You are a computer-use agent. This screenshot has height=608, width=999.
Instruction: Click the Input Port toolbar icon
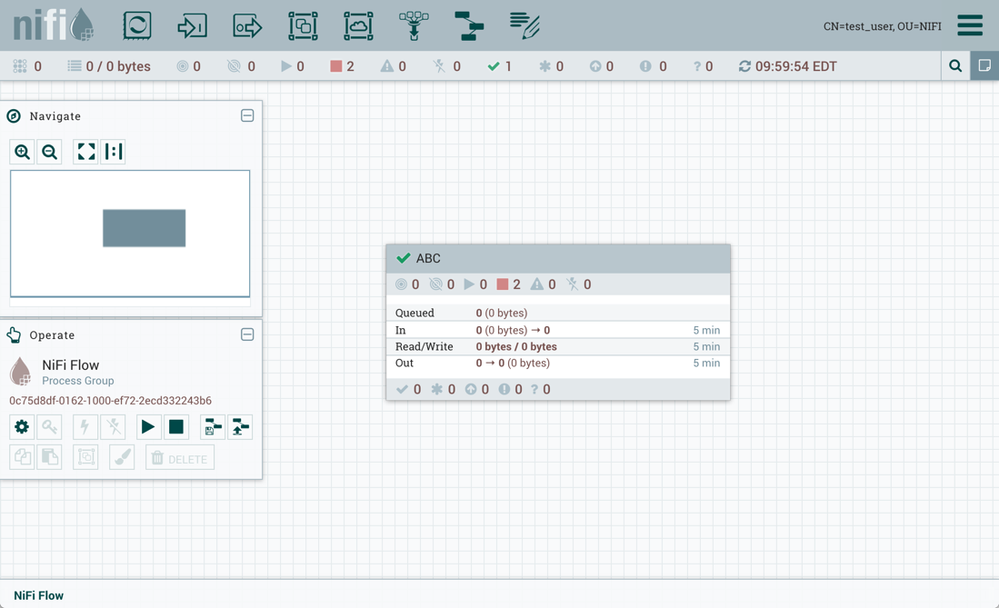(x=192, y=25)
